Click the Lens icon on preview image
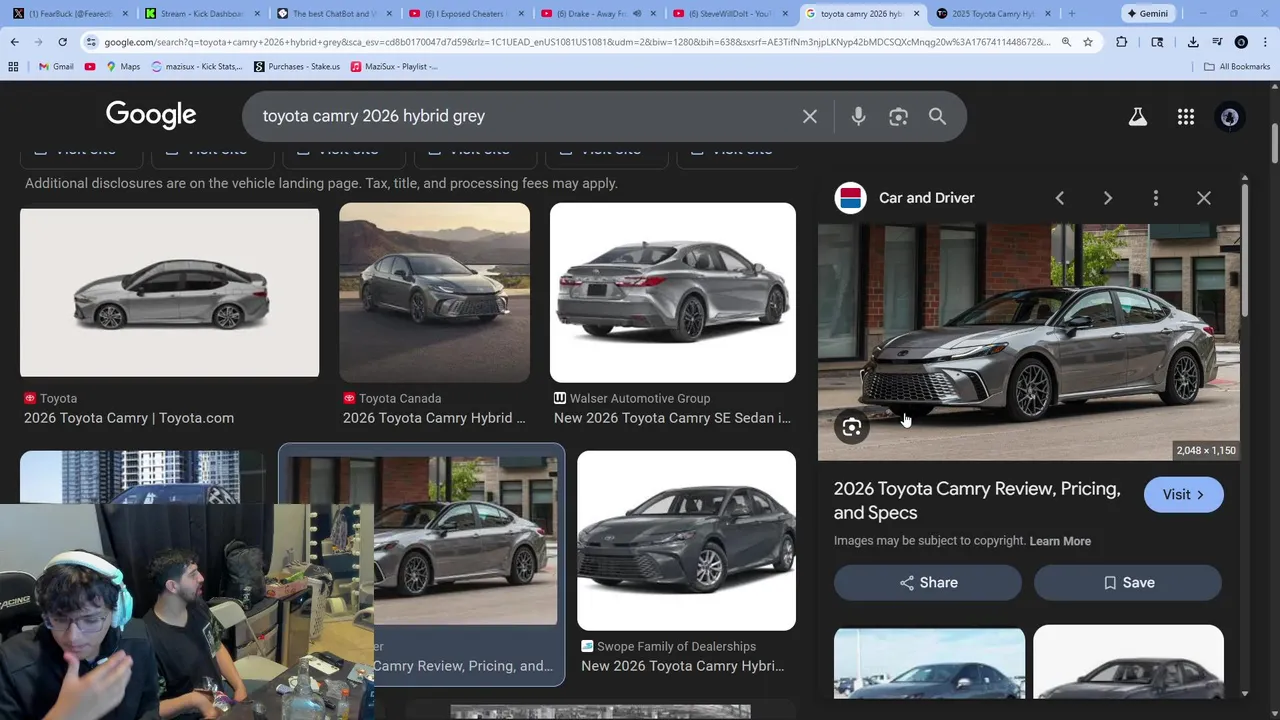The width and height of the screenshot is (1280, 720). pos(852,427)
